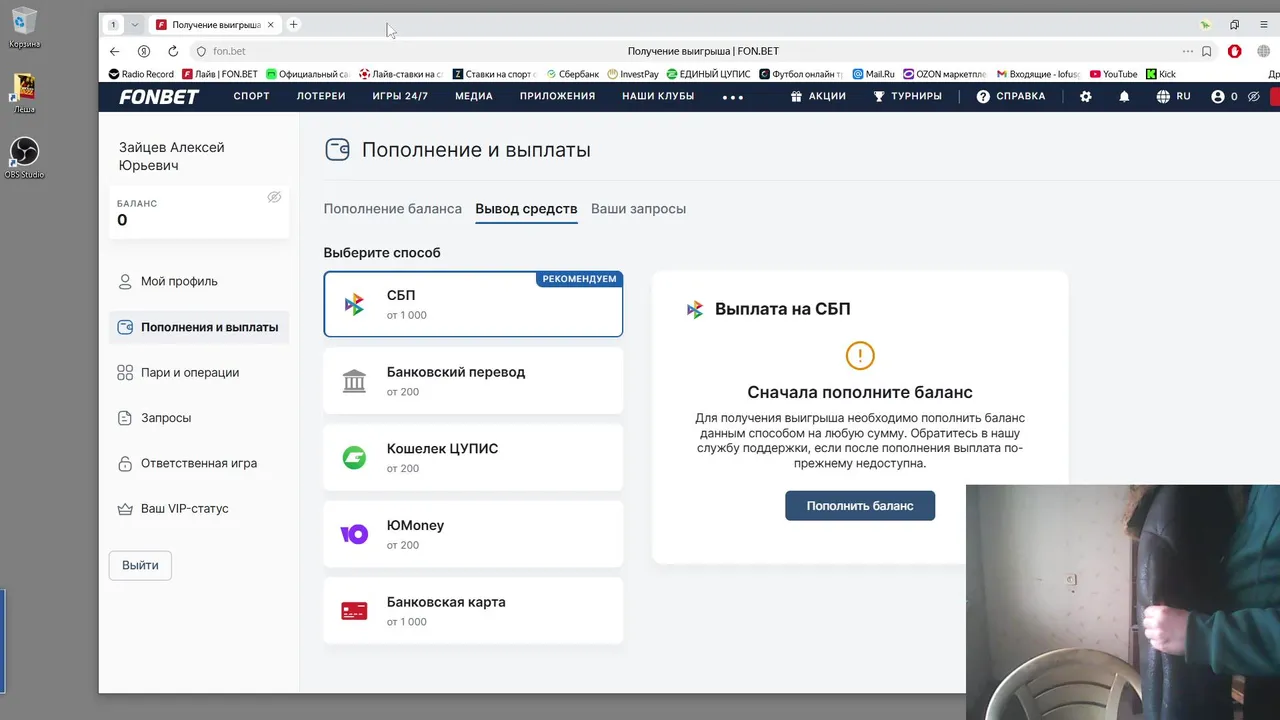Click the Выйти logout button
1280x720 pixels.
click(x=140, y=565)
